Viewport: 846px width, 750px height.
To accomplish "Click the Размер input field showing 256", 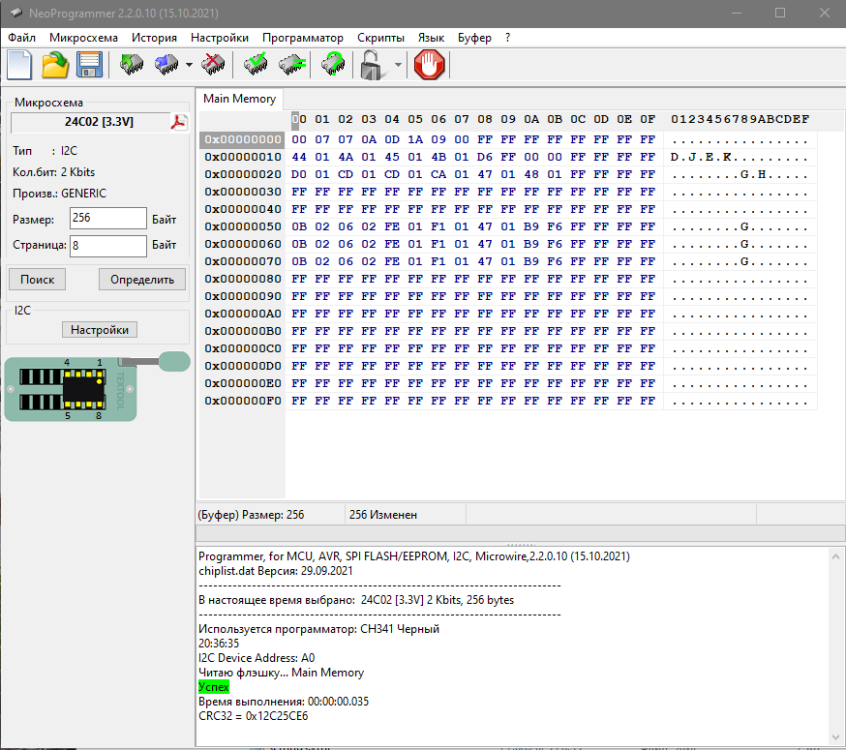I will [108, 219].
